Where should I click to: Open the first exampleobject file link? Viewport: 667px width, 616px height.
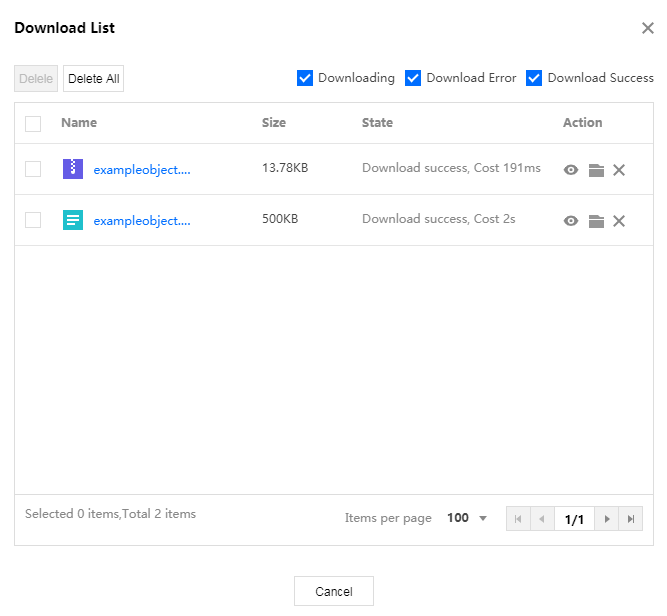142,170
